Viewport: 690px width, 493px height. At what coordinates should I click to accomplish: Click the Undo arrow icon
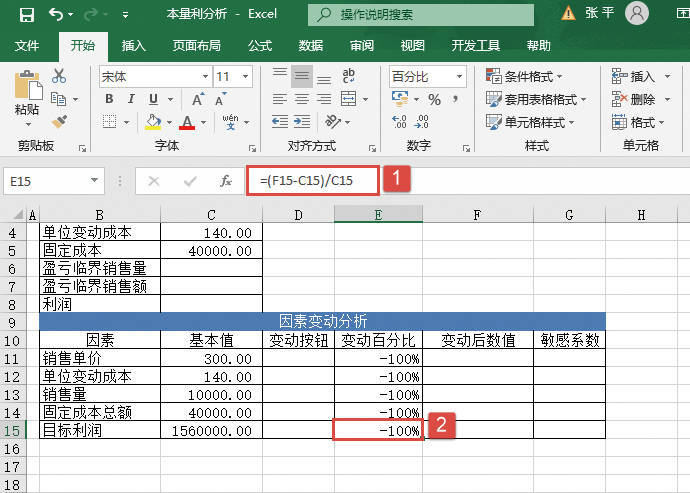56,15
